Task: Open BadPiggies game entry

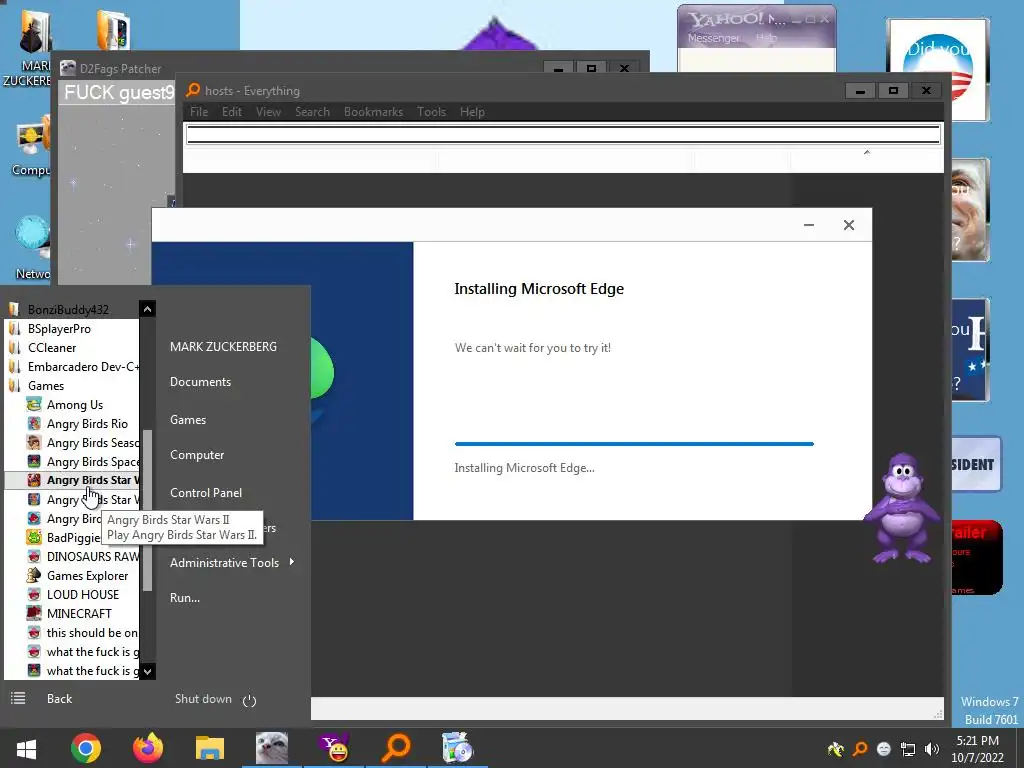Action: point(73,537)
